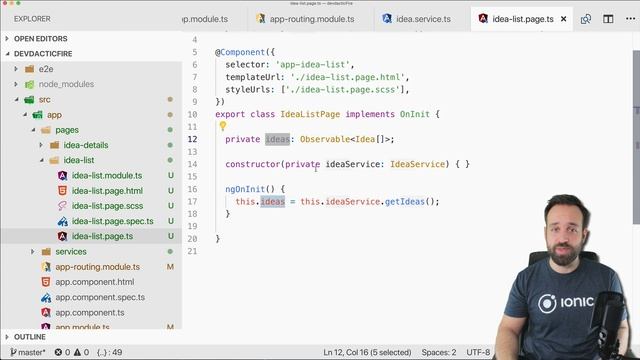Click the EXPLORER panel title
Image resolution: width=640 pixels, height=360 pixels.
coord(32,19)
